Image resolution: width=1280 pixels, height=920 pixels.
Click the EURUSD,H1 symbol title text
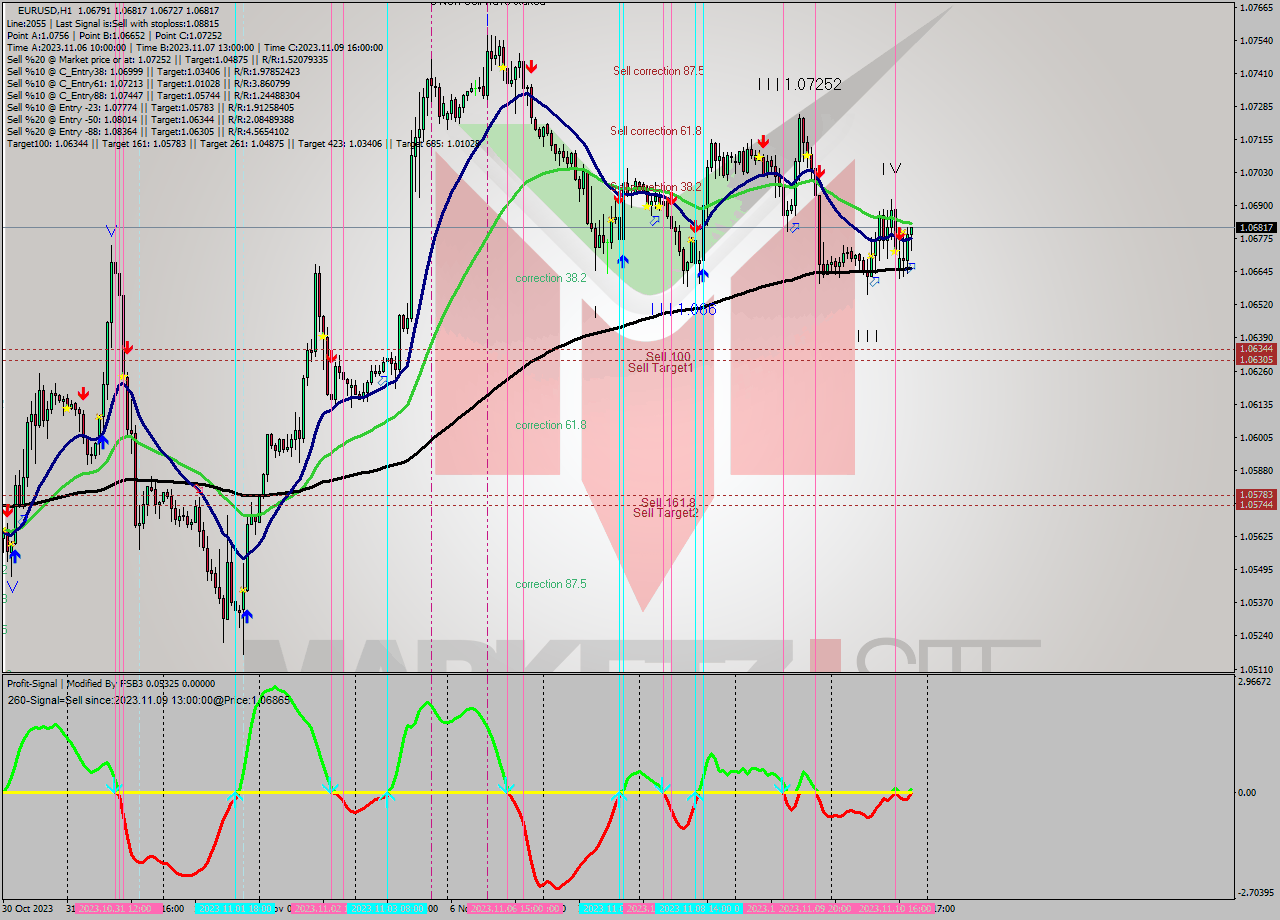click(x=45, y=11)
